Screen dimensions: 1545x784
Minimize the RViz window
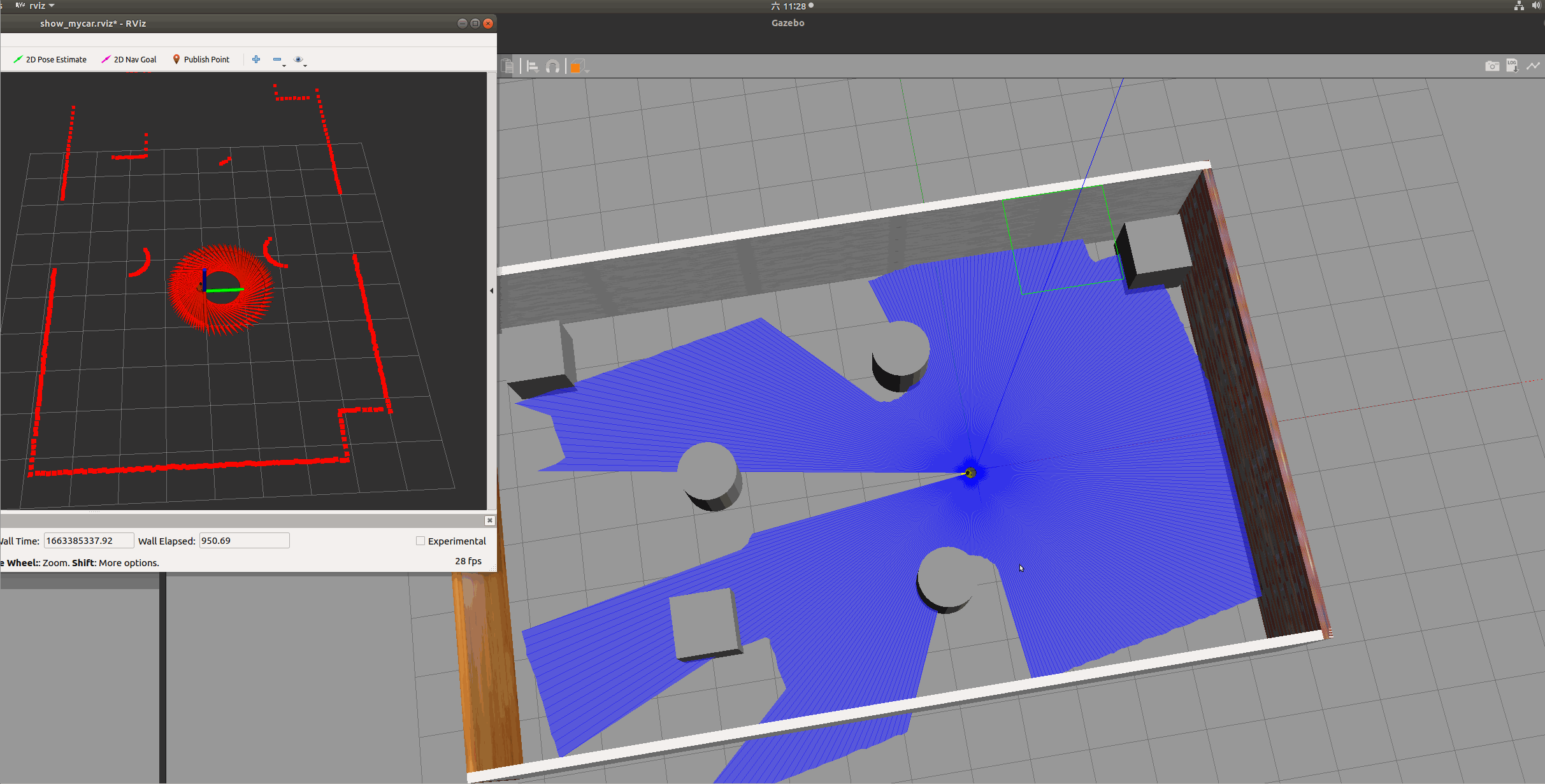point(463,24)
